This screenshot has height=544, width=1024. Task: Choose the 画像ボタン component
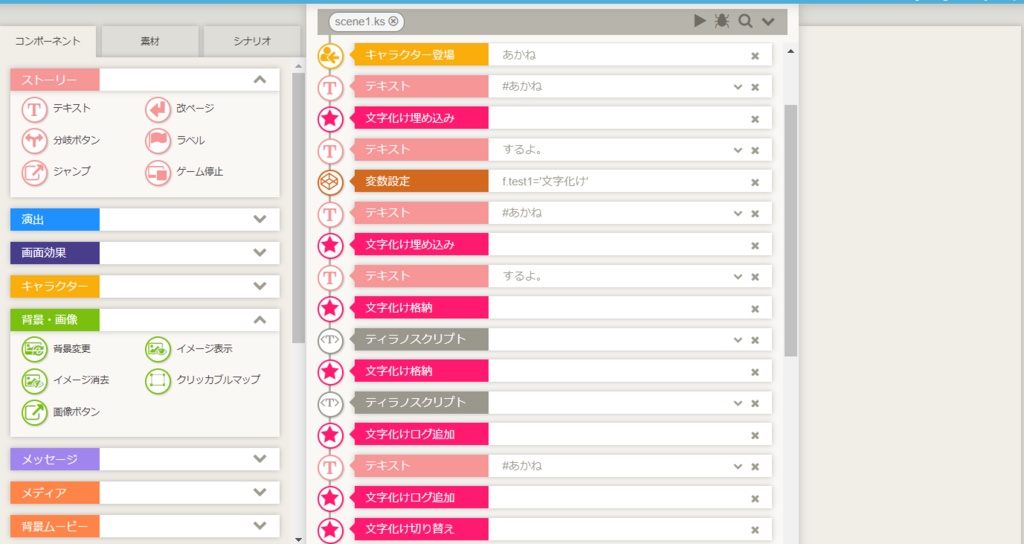(x=35, y=412)
